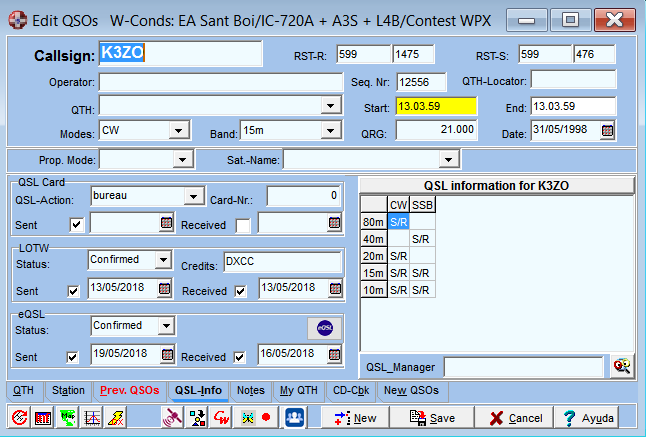Screen dimensions: 646x437
Task: Toggle QSL Card Sent checkbox
Action: click(x=77, y=225)
